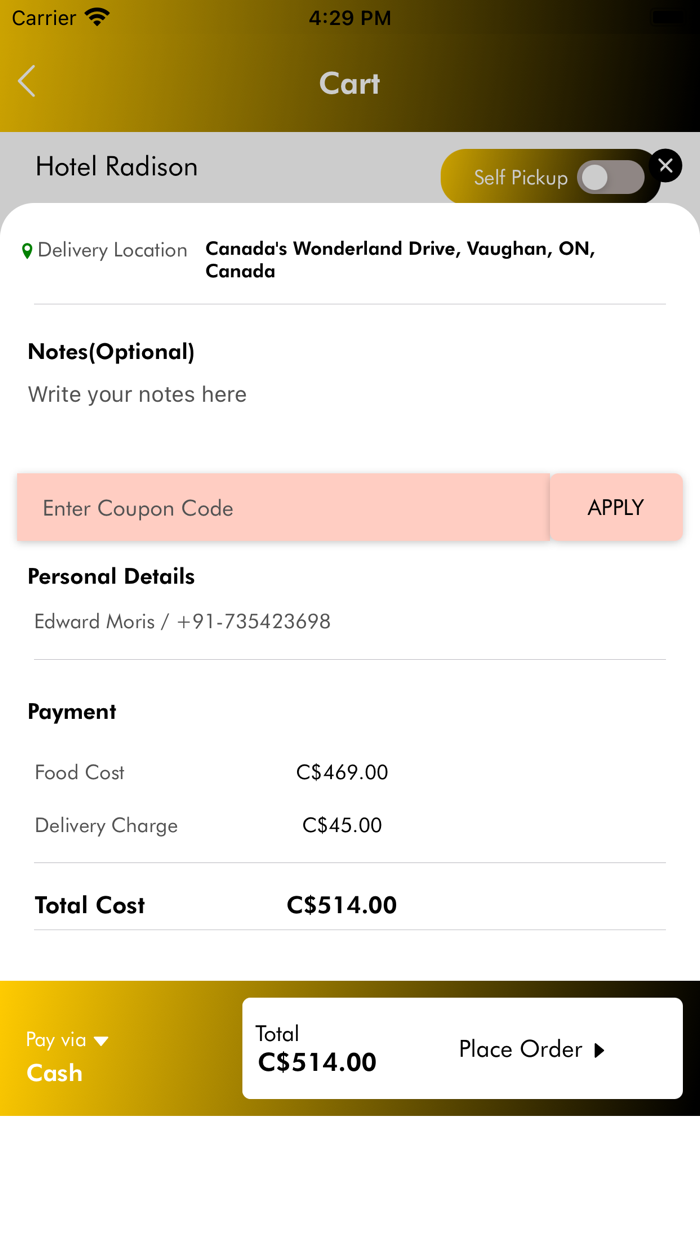Change the Canada's Wonderland Drive delivery address
Viewport: 700px width, 1244px height.
(400, 259)
